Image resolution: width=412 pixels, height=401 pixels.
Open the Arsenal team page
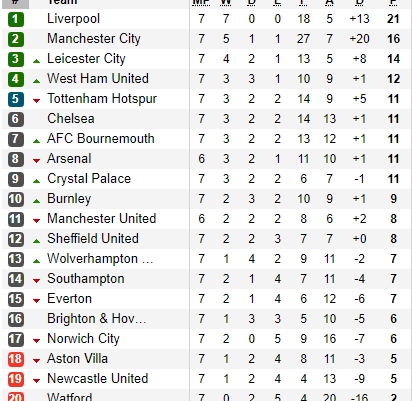coord(69,159)
